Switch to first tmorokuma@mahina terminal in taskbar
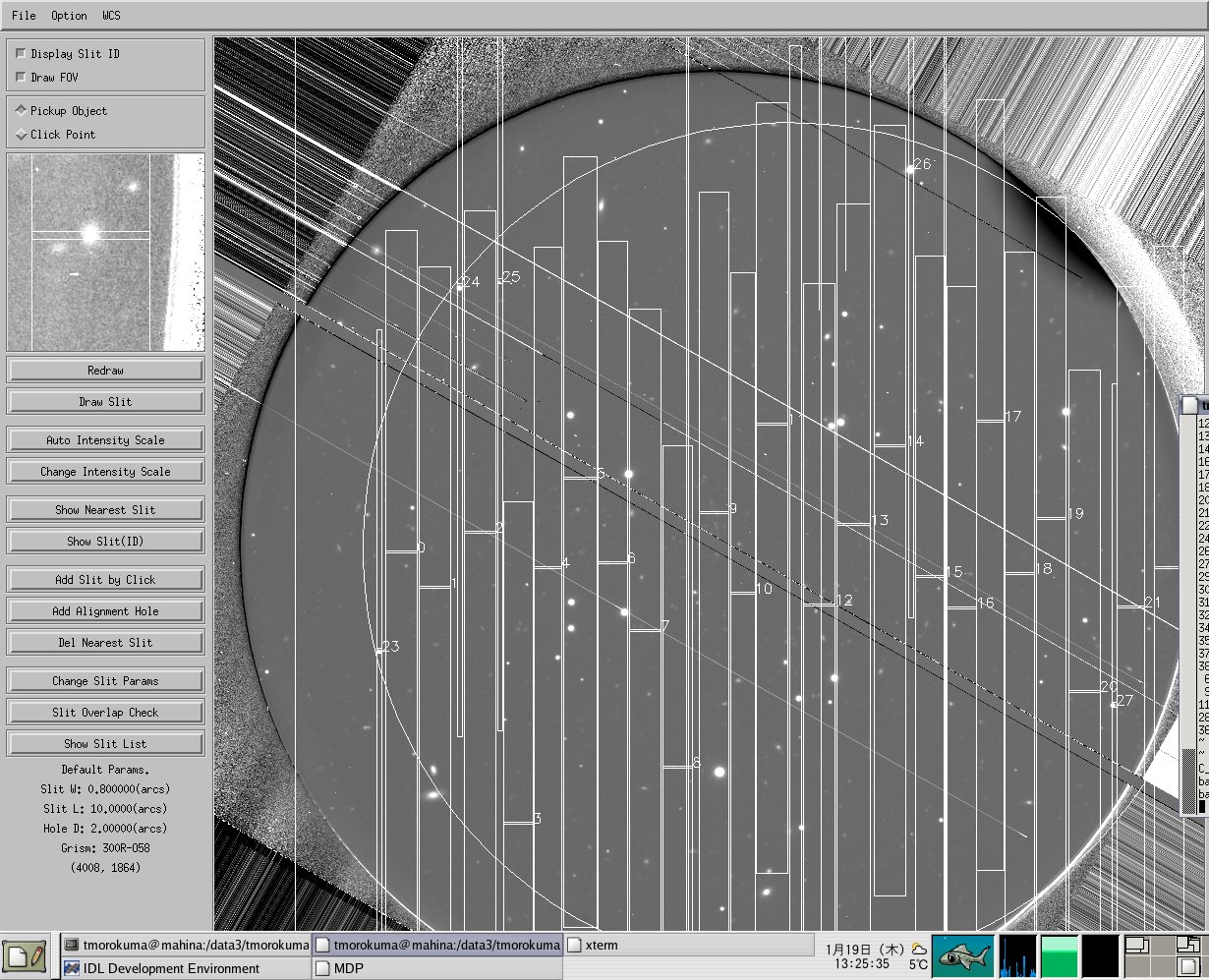This screenshot has width=1209, height=980. click(187, 945)
